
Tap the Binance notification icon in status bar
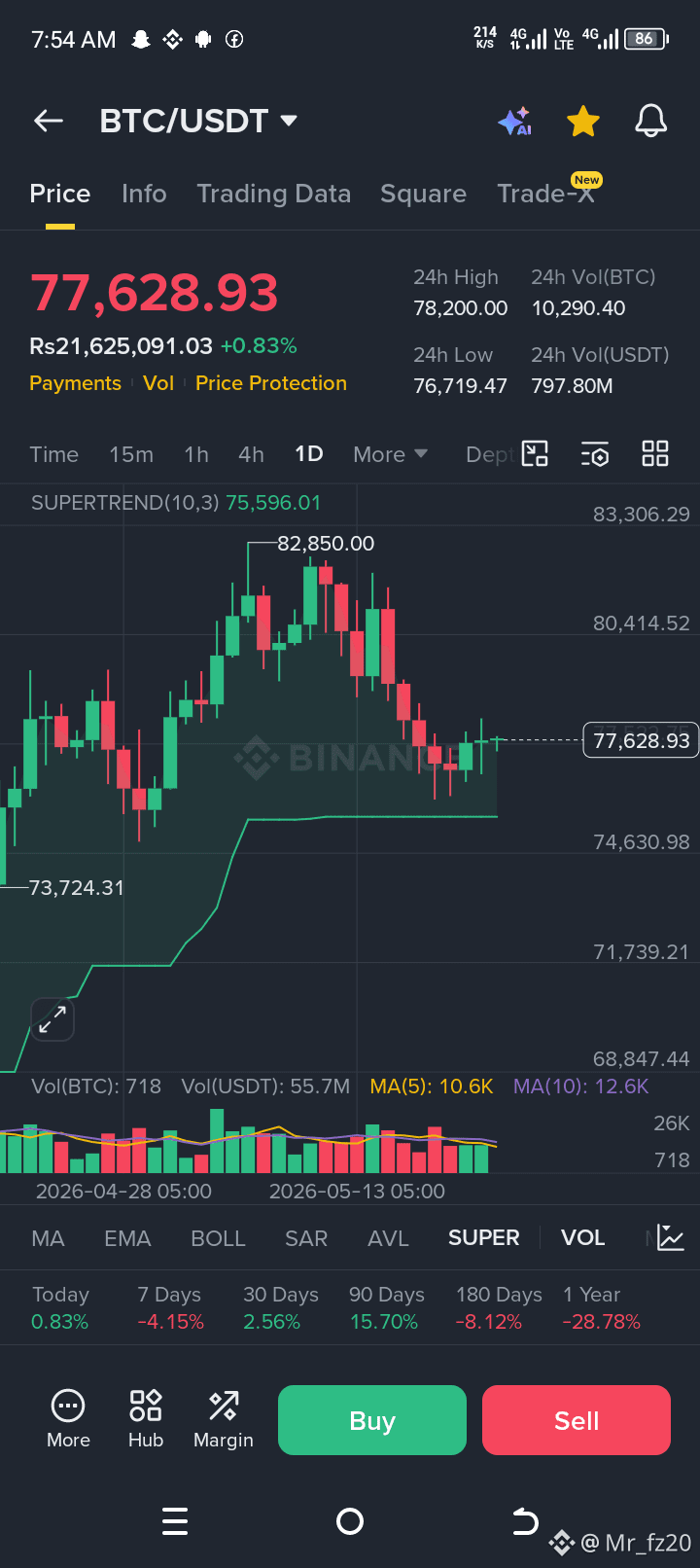[173, 39]
